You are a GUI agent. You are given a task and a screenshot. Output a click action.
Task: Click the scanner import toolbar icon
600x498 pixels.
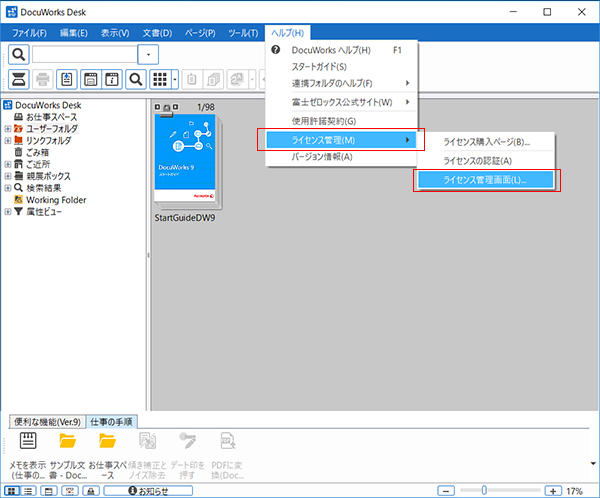tap(19, 80)
